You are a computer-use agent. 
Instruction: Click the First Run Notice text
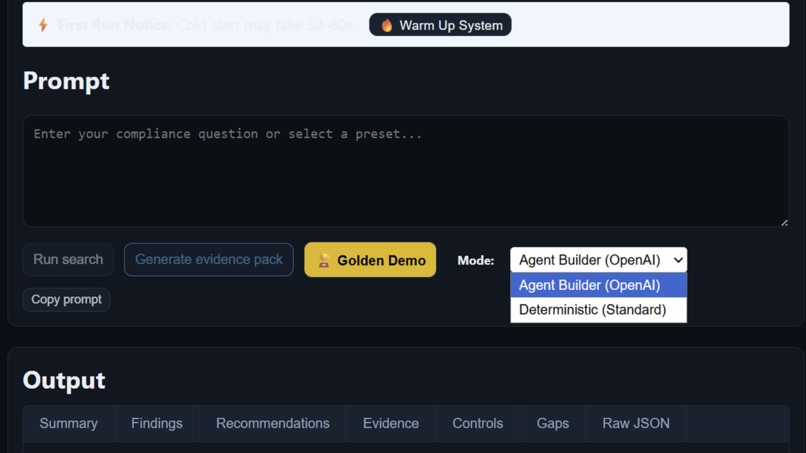tap(206, 25)
